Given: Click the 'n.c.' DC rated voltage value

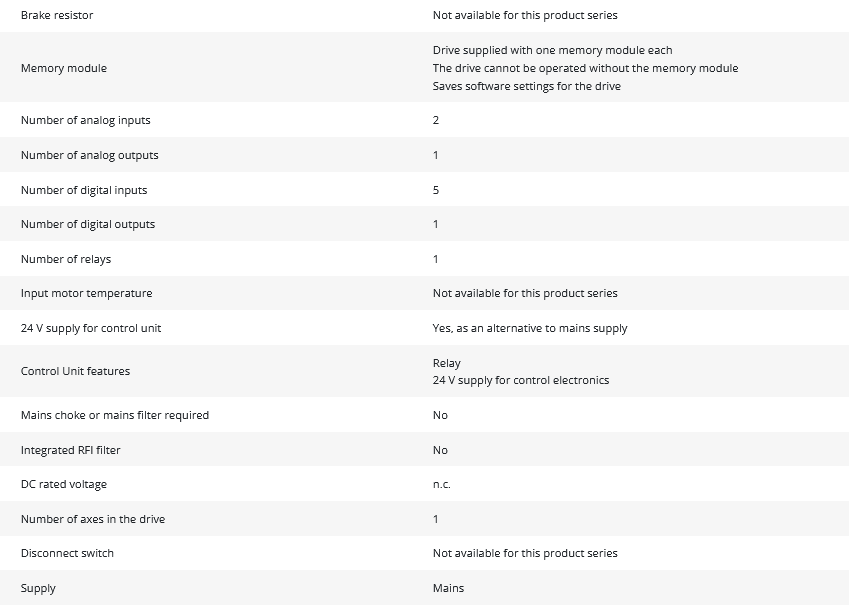Looking at the screenshot, I should pos(441,484).
